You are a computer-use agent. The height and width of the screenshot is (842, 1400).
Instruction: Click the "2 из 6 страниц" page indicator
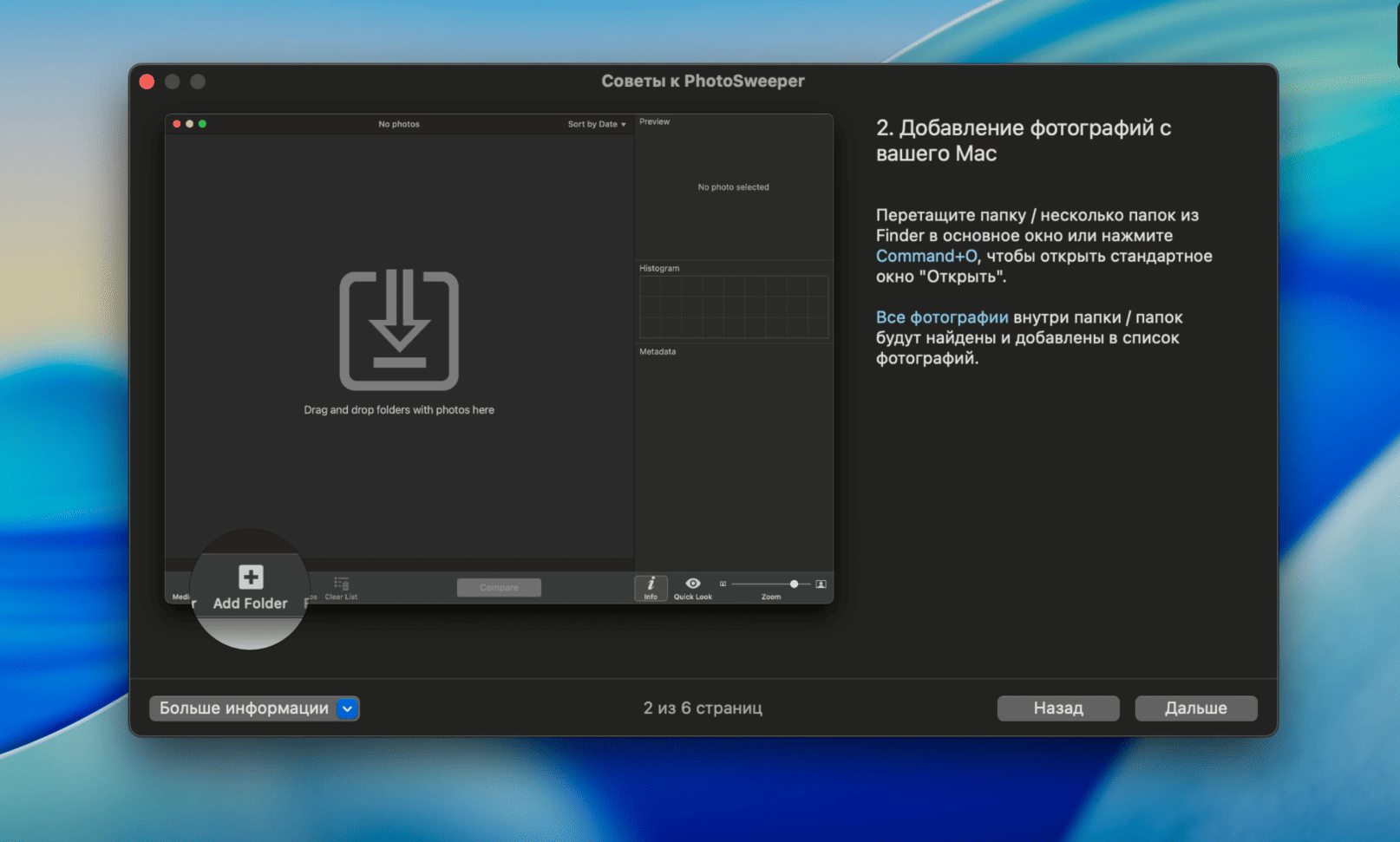pyautogui.click(x=703, y=708)
